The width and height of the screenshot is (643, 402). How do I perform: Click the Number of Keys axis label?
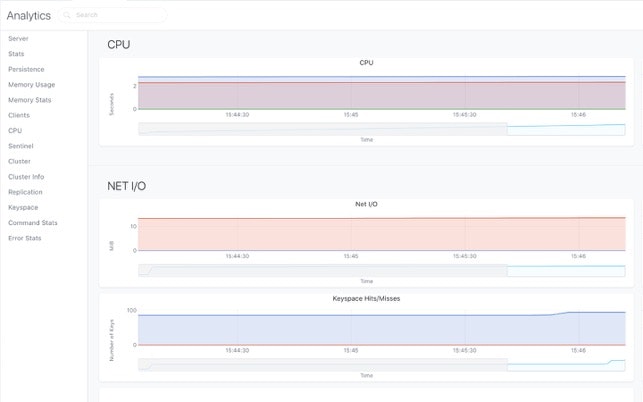[x=112, y=340]
